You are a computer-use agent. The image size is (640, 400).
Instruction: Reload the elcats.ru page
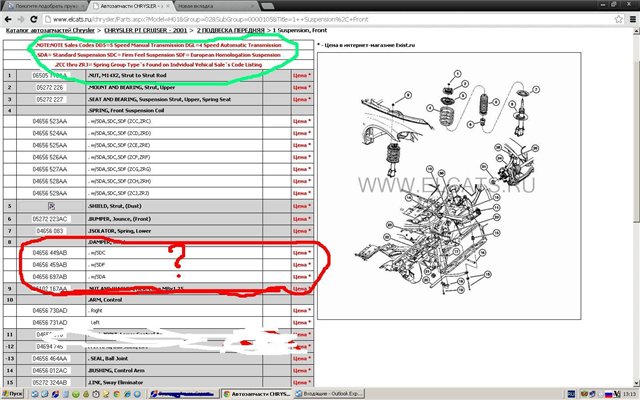pos(34,19)
